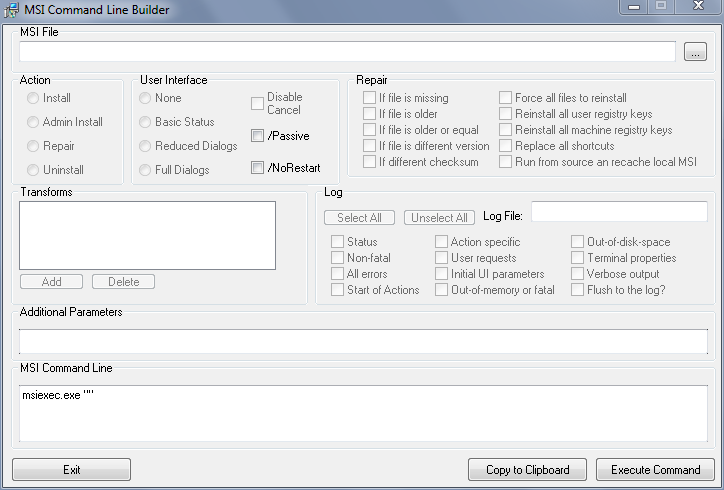Click inside the MSI File path field

347,52
